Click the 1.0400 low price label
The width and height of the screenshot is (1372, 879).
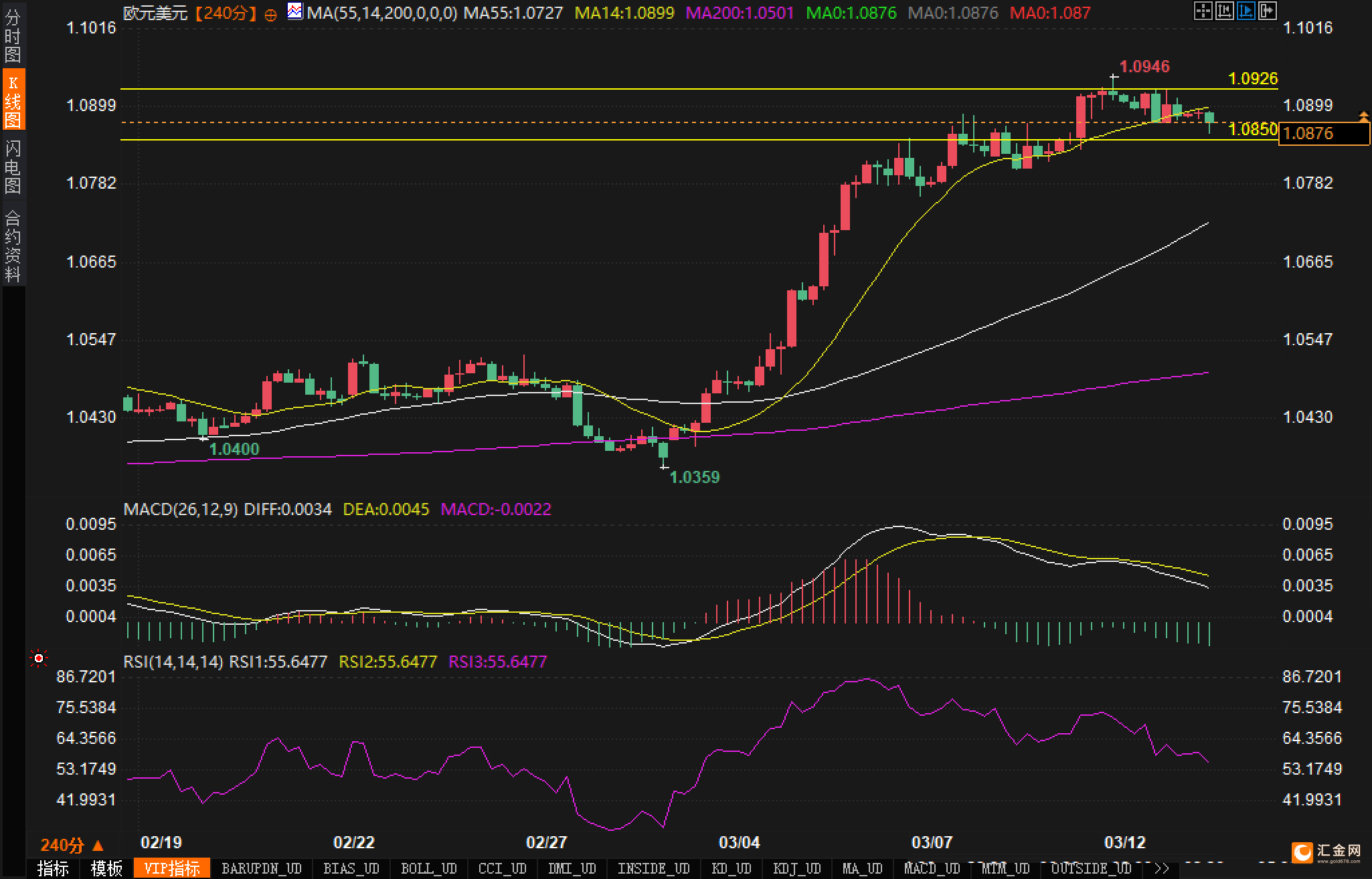coord(234,449)
